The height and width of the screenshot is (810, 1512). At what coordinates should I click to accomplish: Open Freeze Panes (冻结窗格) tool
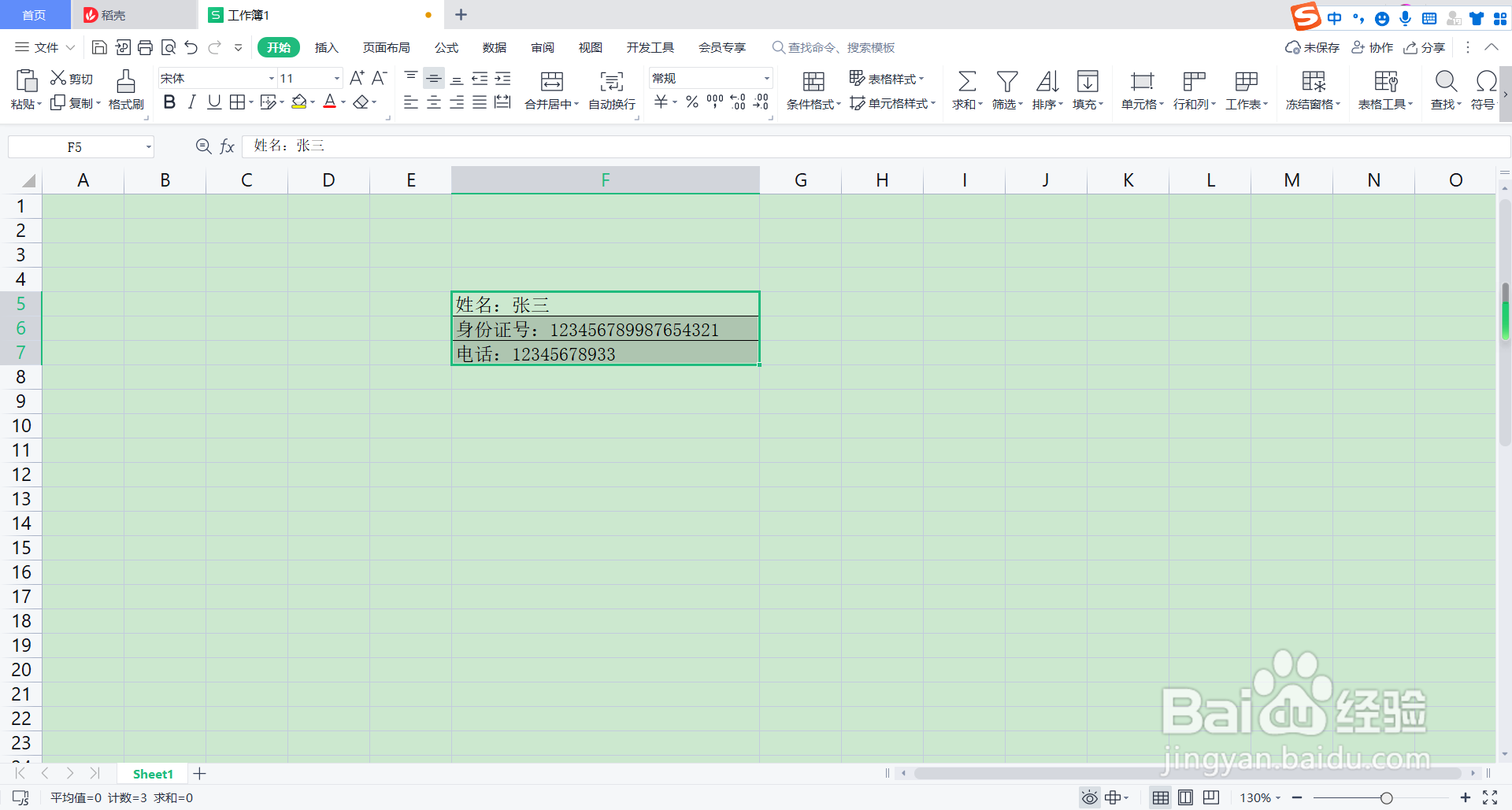(1313, 90)
